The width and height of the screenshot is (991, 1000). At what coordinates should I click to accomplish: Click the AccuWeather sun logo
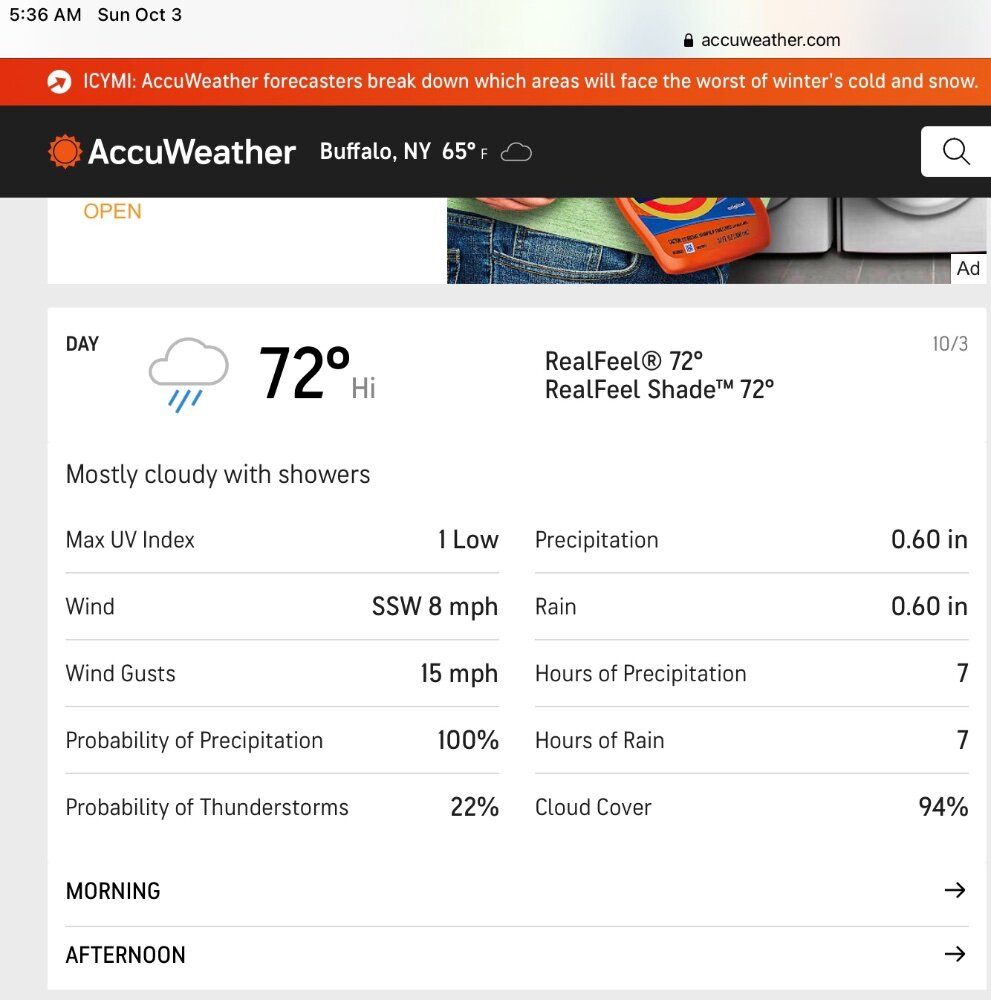pos(65,152)
